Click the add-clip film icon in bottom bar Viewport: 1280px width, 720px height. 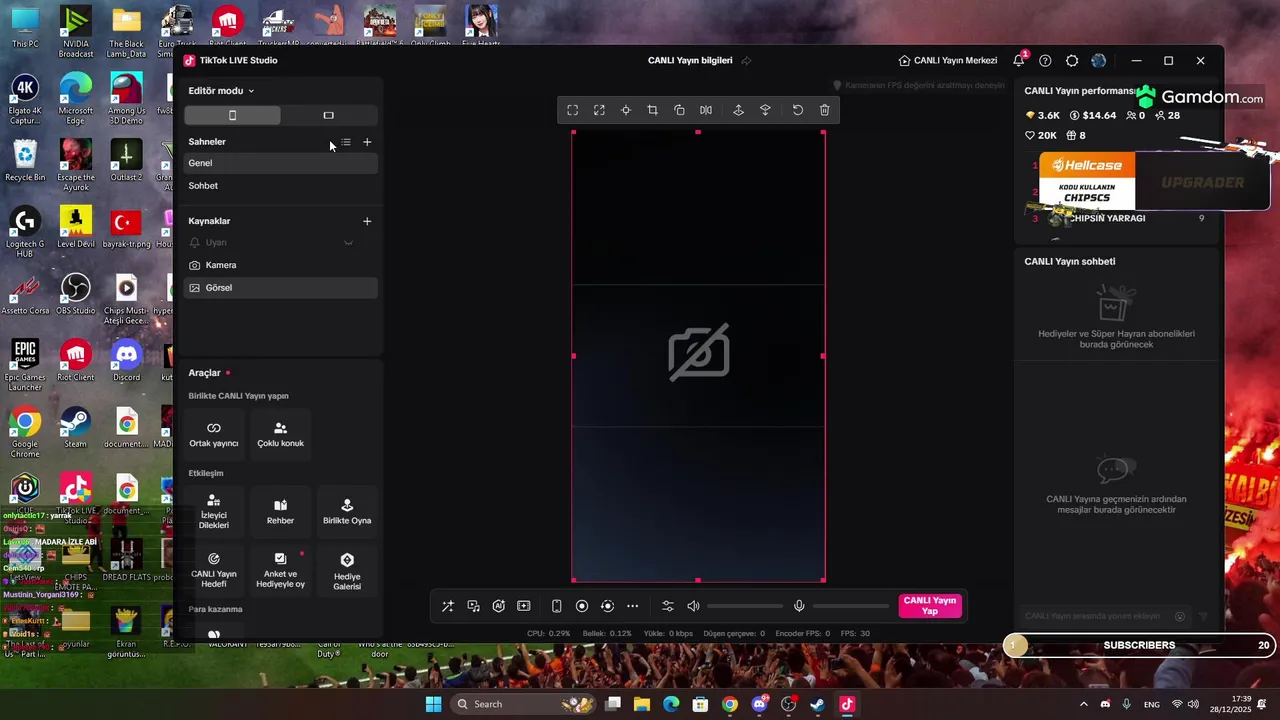pos(524,606)
